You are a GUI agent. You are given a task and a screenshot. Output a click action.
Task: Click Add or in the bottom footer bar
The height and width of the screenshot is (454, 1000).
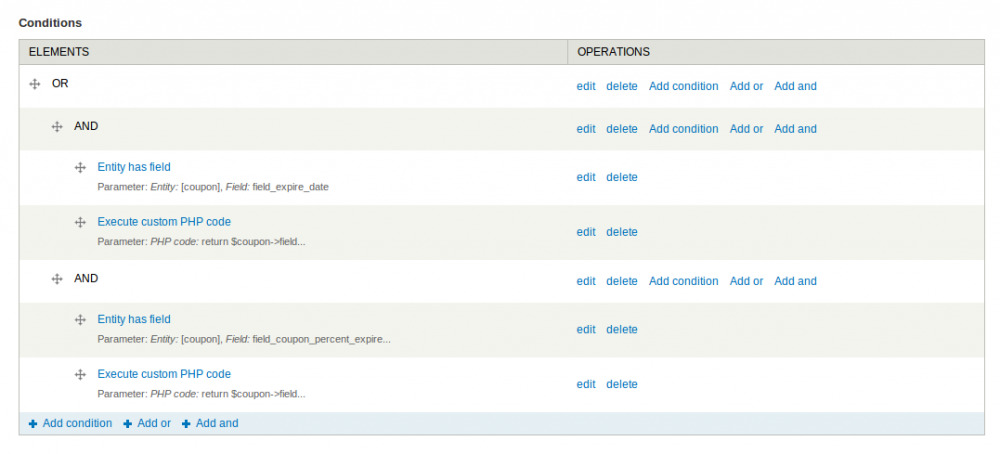click(x=154, y=424)
